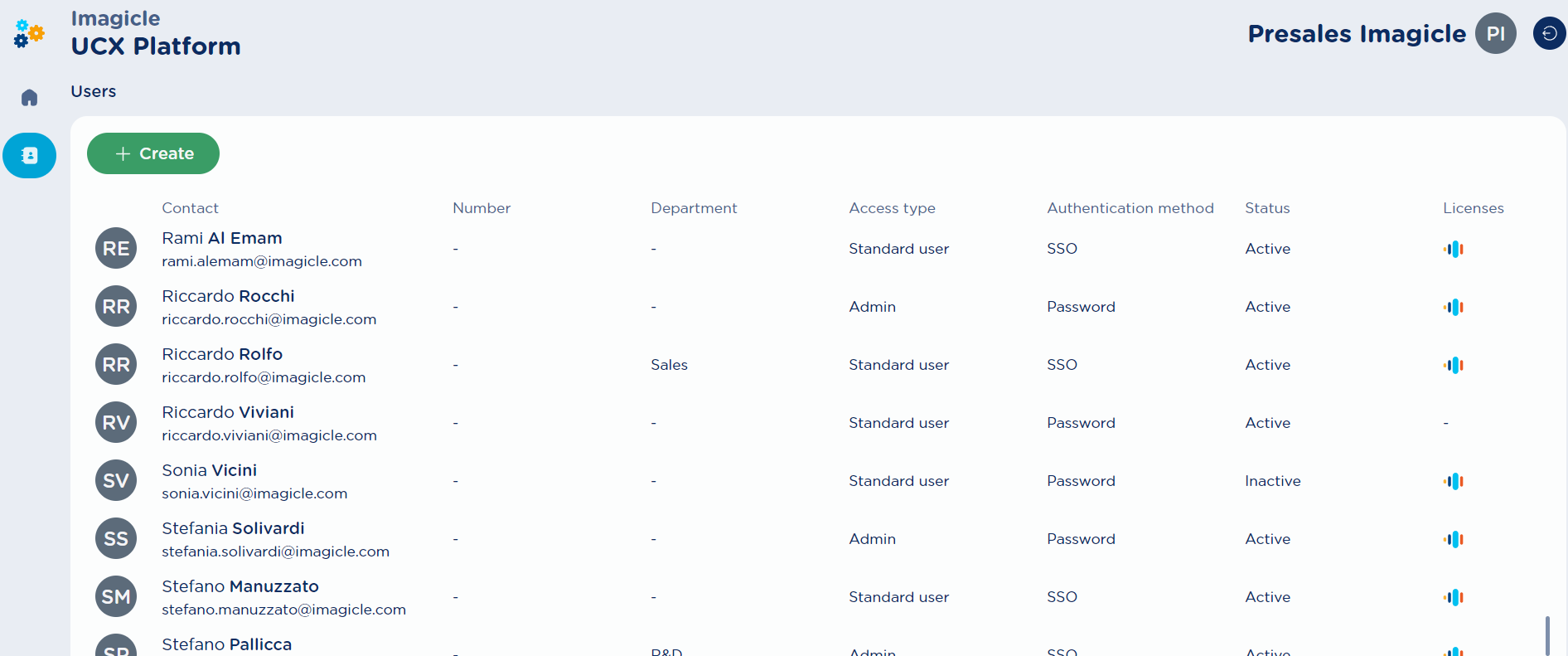Click the RV avatar for Riccardo Viviani
The height and width of the screenshot is (656, 1568).
(116, 422)
